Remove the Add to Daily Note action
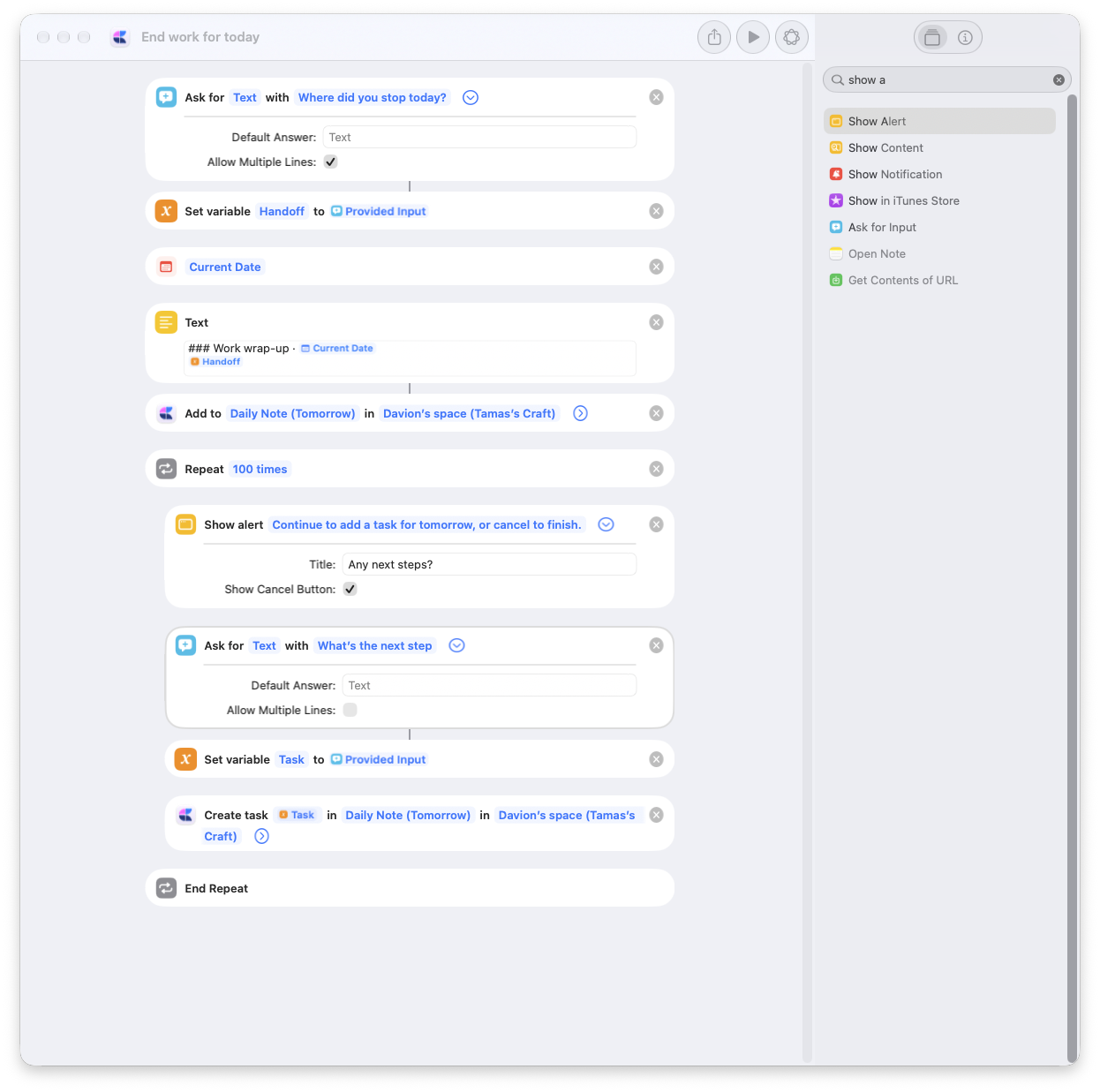This screenshot has width=1100, height=1092. coord(656,413)
